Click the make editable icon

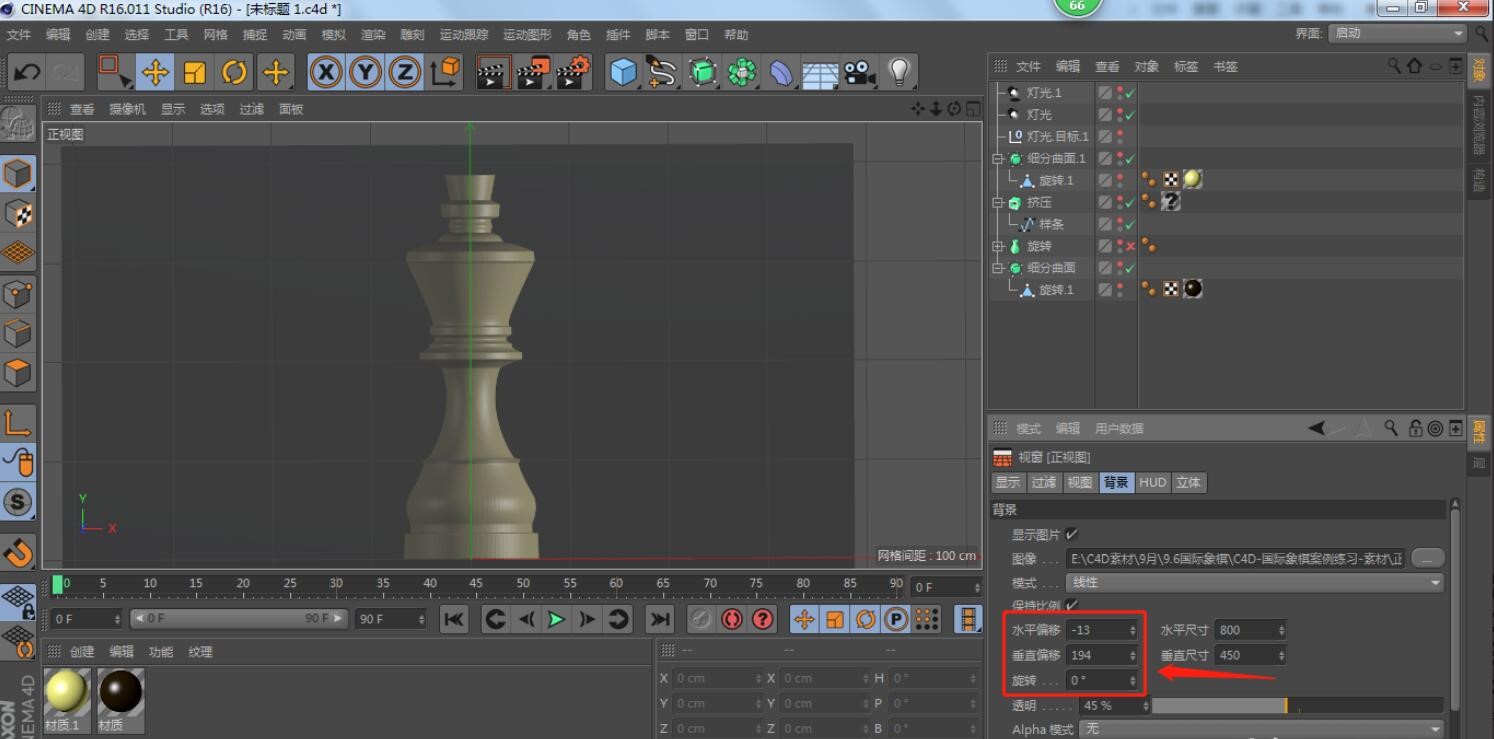coord(18,122)
